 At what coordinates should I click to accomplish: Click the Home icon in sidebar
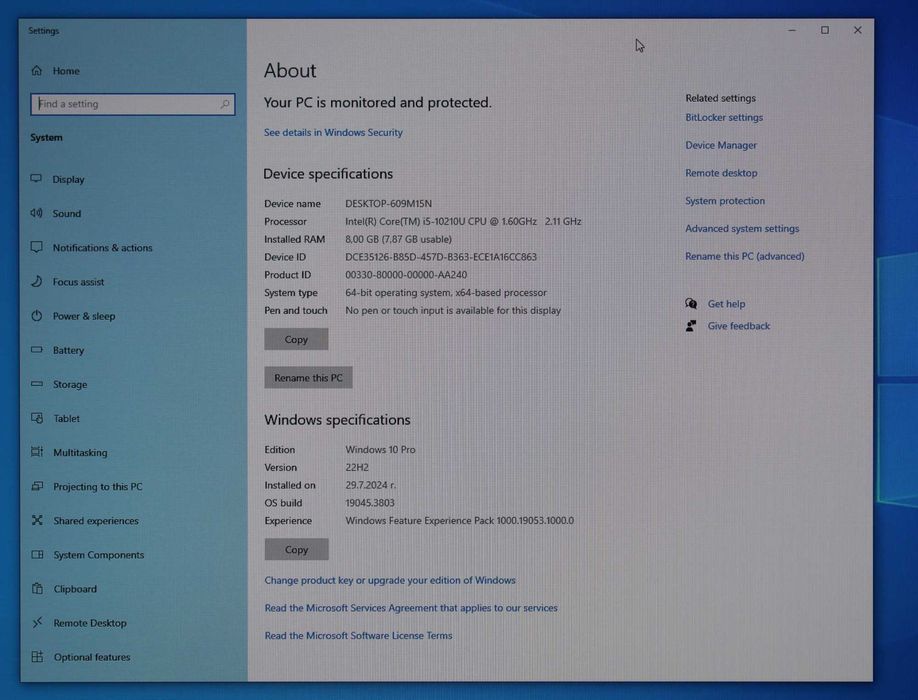(x=37, y=71)
